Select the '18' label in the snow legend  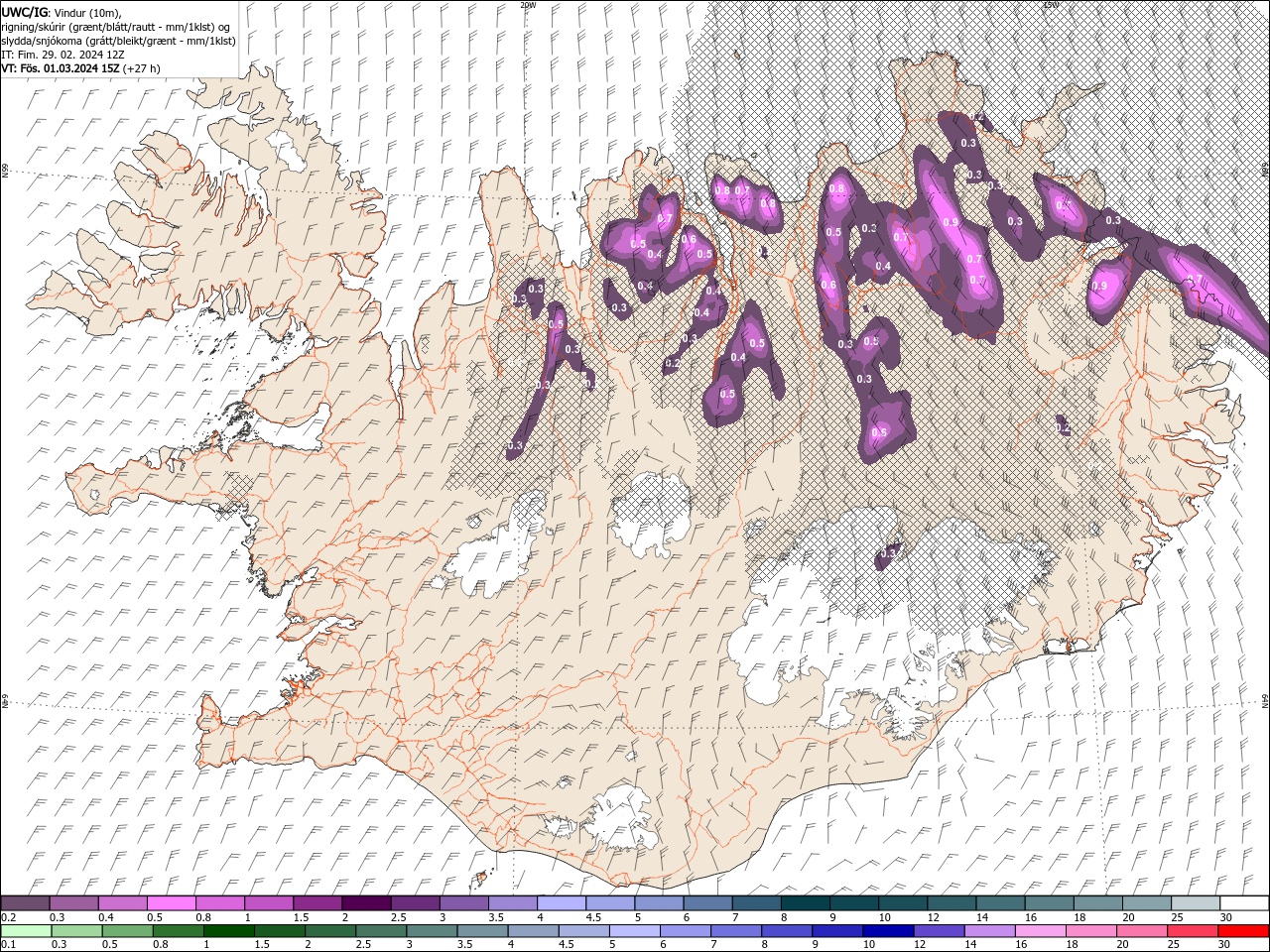[x=1079, y=917]
